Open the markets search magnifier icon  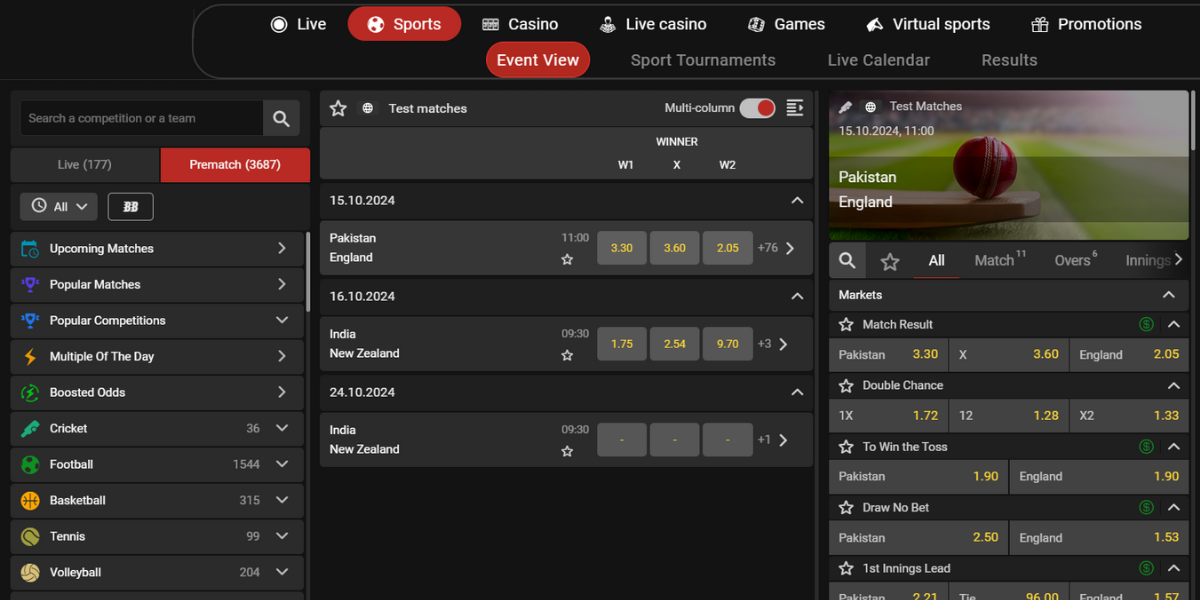[x=846, y=260]
